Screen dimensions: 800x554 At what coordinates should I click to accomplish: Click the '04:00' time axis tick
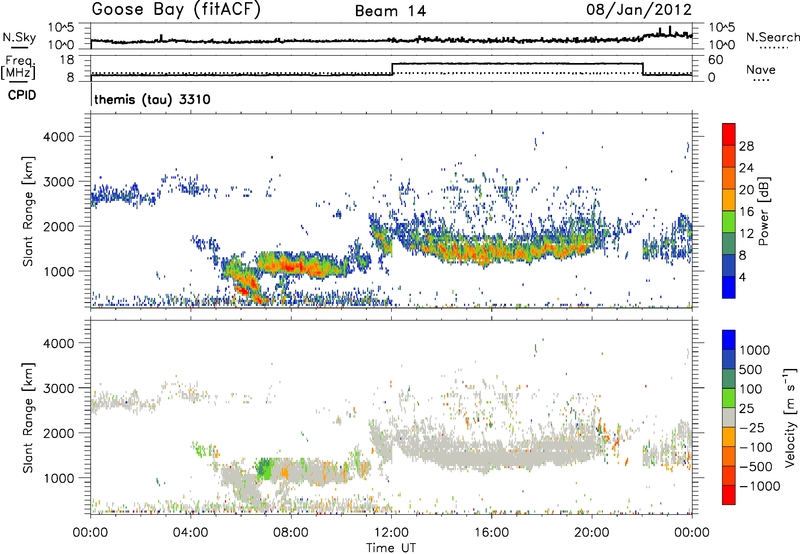point(190,533)
